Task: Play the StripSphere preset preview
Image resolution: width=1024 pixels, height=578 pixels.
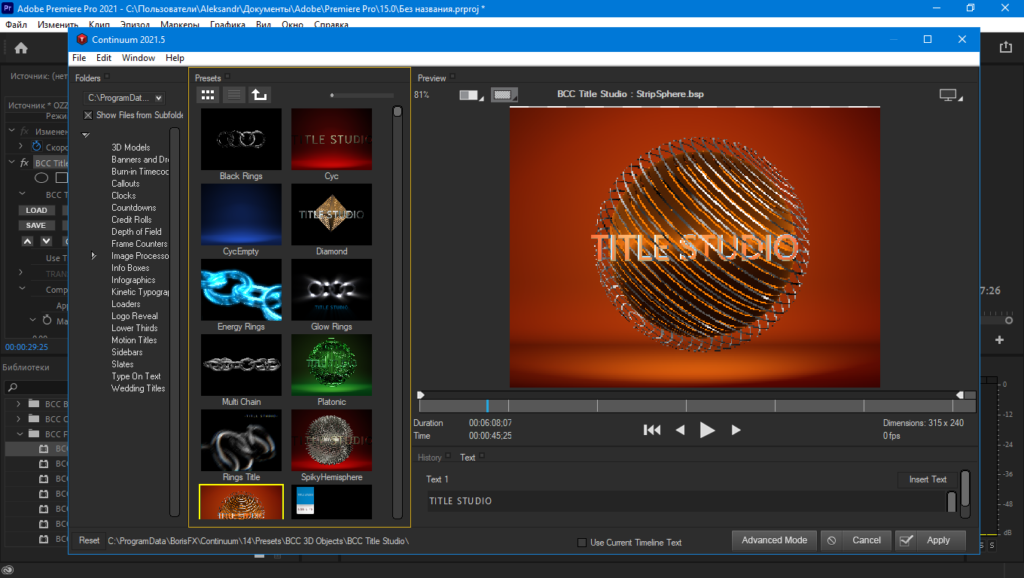Action: click(x=707, y=430)
